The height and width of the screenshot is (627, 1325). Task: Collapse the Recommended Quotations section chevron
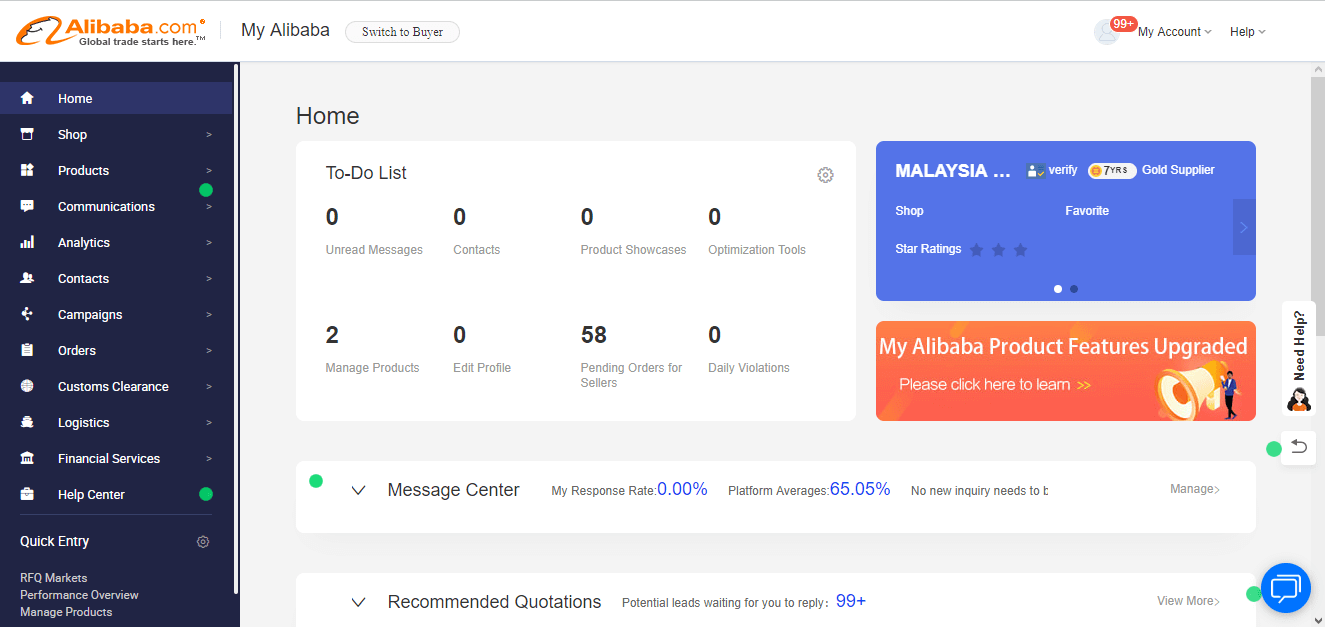pos(359,602)
